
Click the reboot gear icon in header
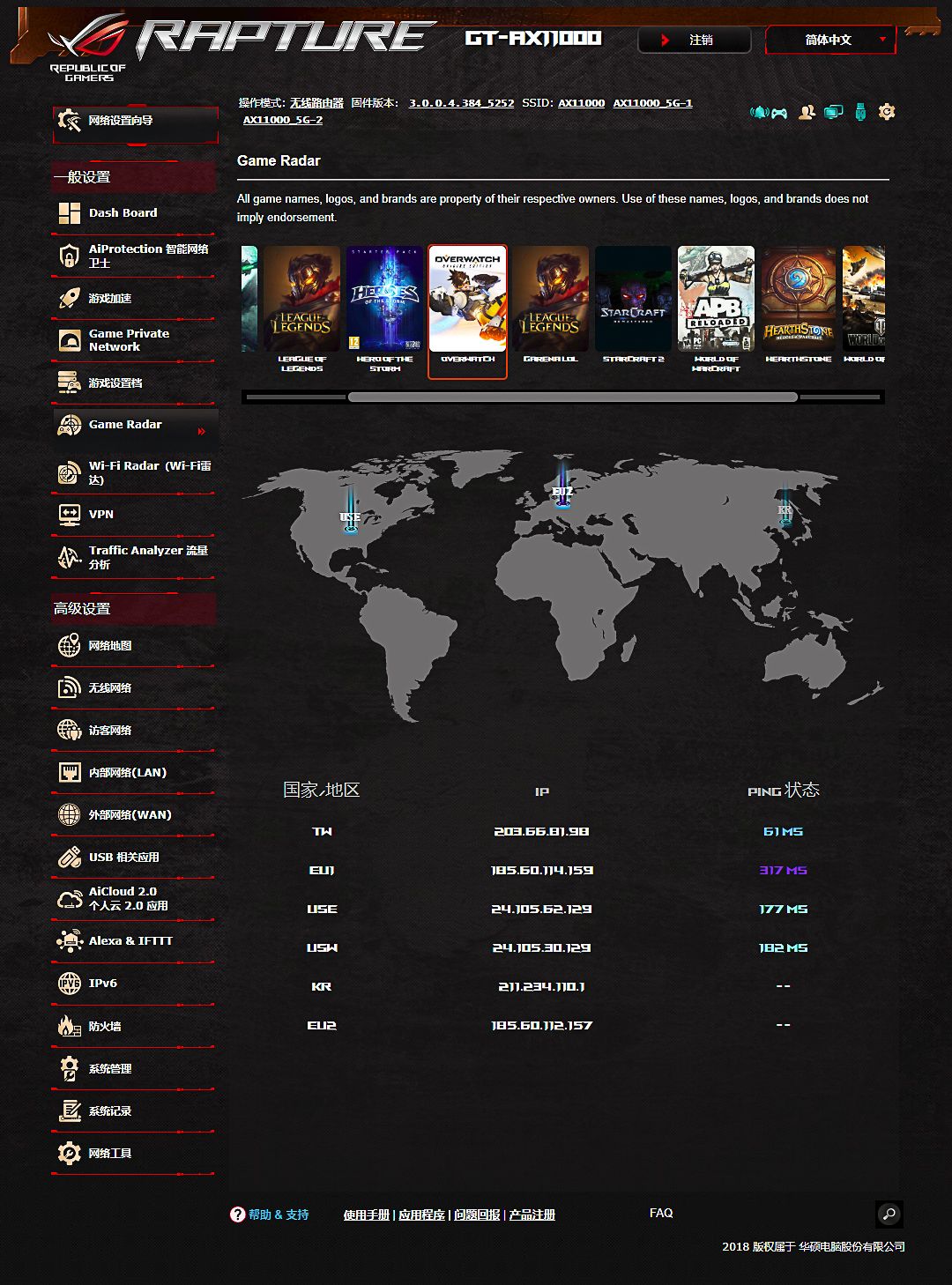[x=887, y=112]
